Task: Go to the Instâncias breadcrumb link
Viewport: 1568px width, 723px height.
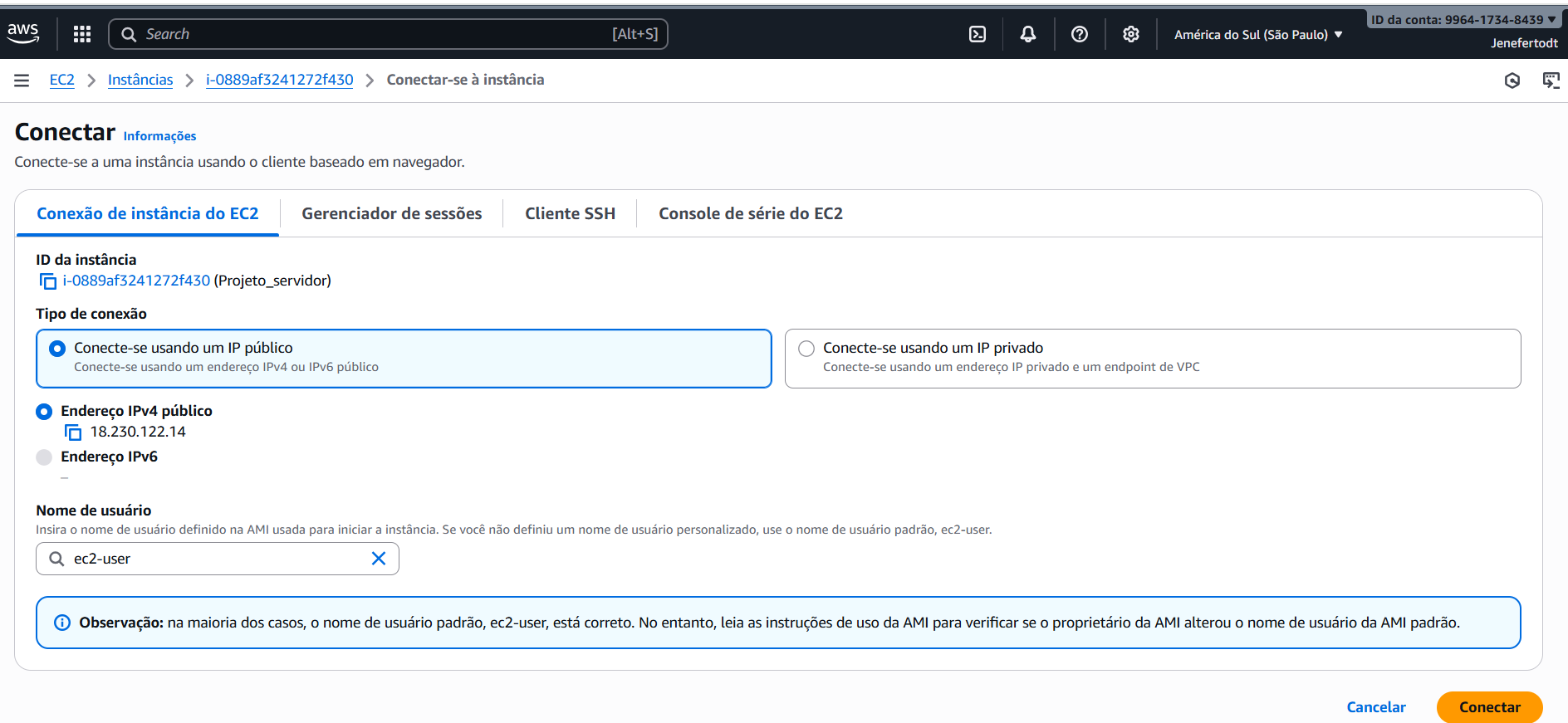Action: point(140,80)
